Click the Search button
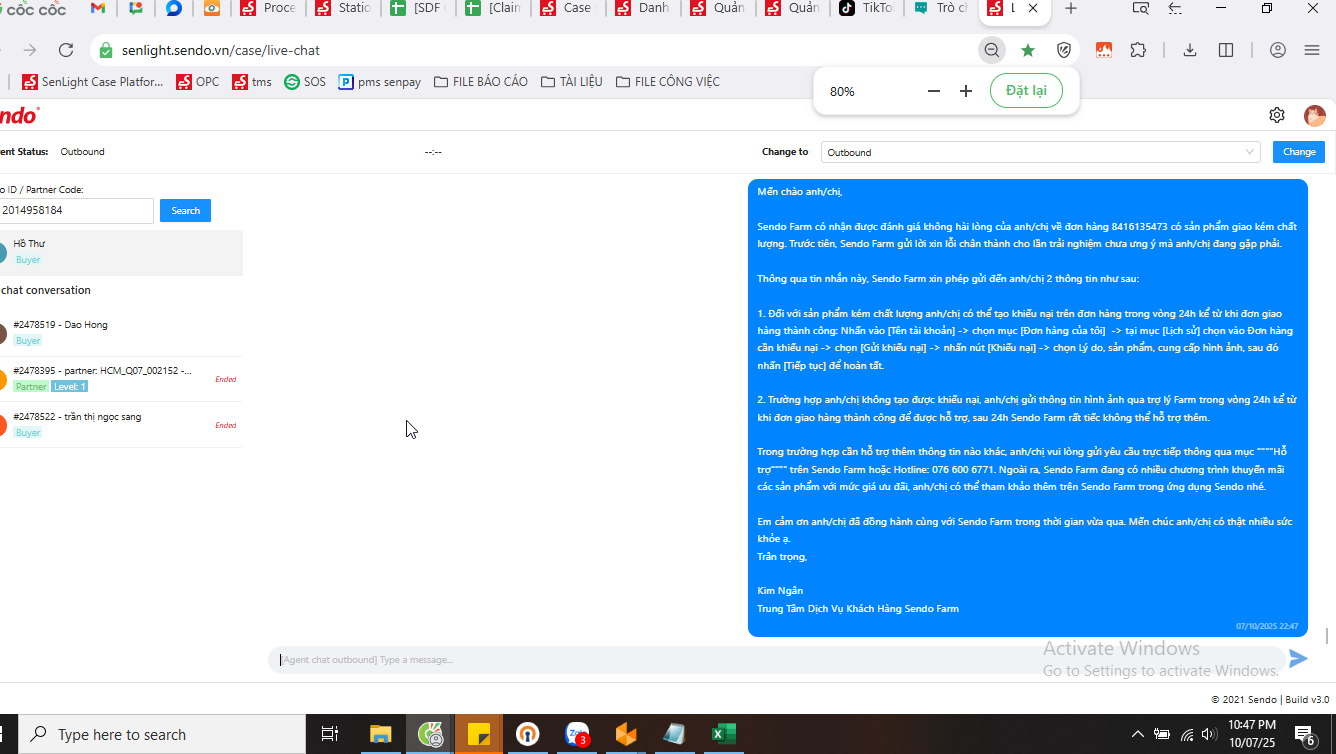This screenshot has width=1336, height=754. tap(185, 211)
